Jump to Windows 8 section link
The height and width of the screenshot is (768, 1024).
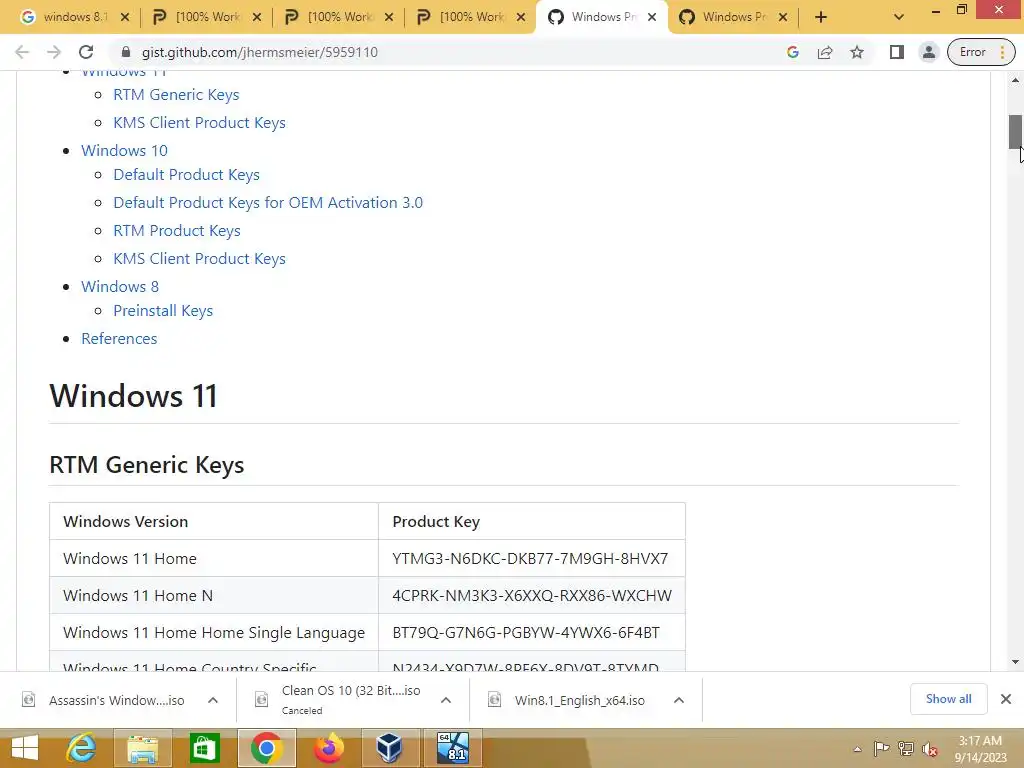[120, 286]
